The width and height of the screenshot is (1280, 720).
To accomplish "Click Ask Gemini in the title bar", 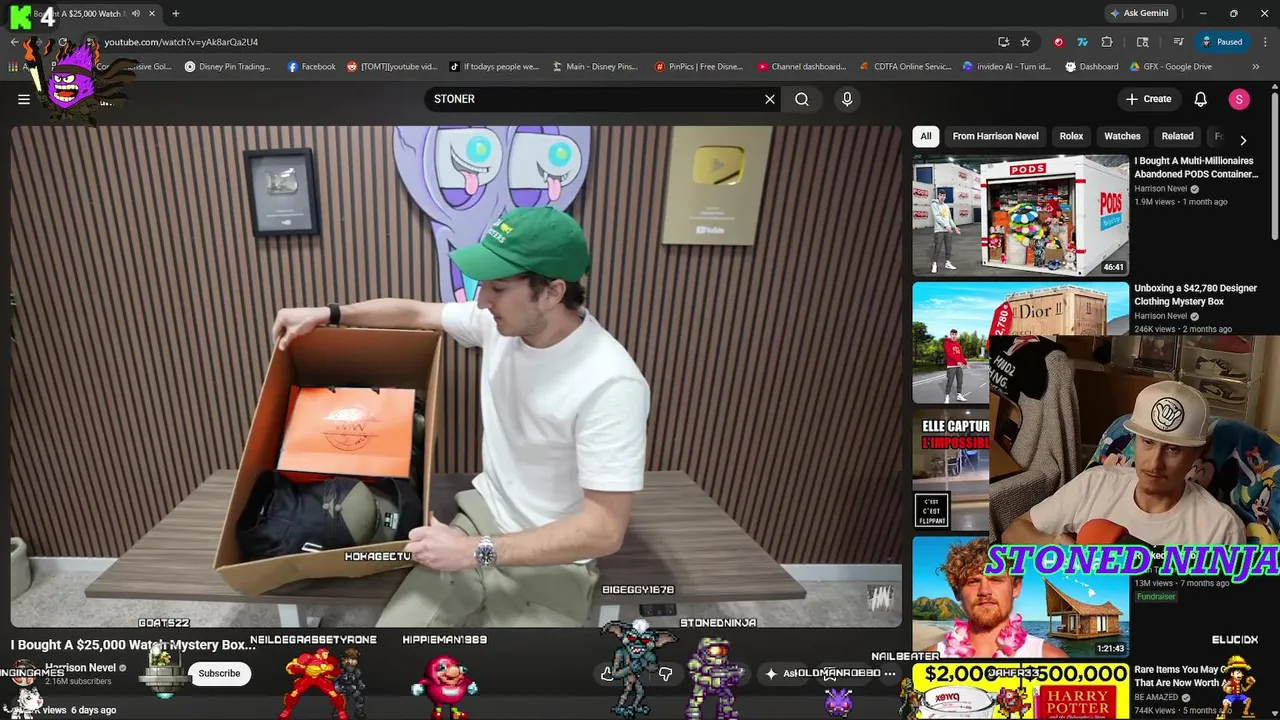I will pos(1139,14).
